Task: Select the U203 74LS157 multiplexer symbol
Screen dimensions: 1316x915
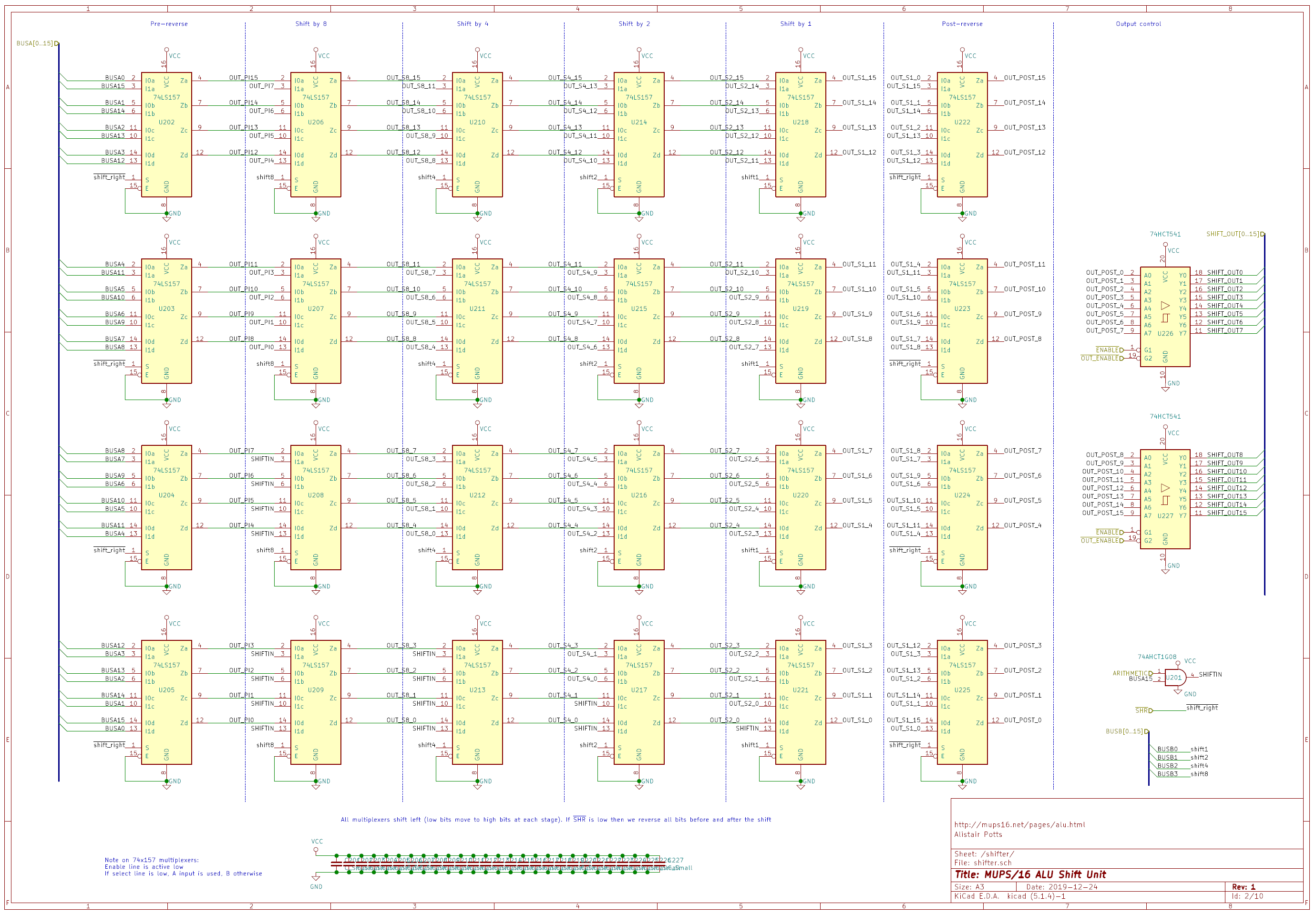Action: coord(166,321)
